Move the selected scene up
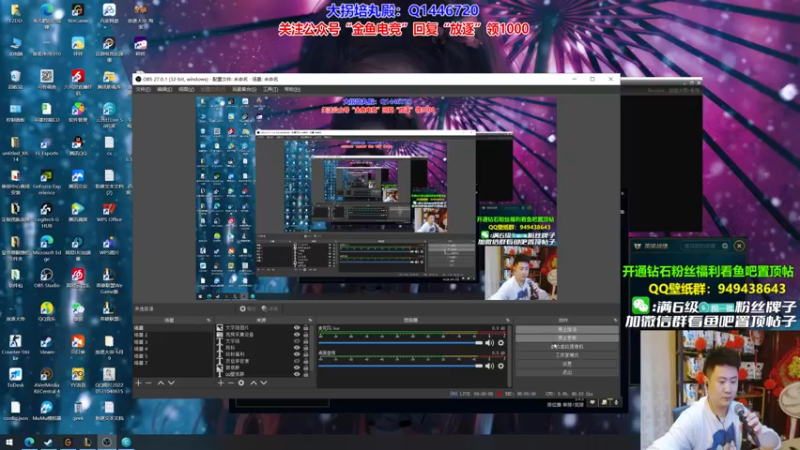Screen dimensions: 800x450 click(x=161, y=383)
